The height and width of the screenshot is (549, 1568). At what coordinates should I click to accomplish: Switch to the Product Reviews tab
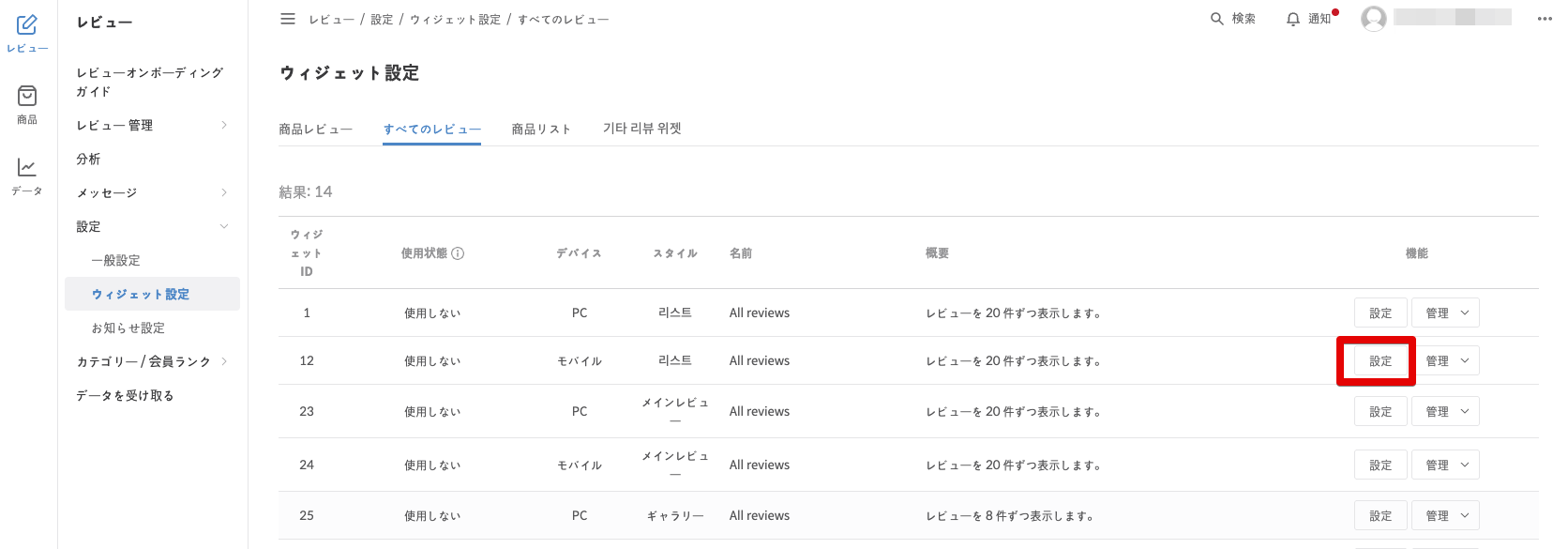coord(315,129)
